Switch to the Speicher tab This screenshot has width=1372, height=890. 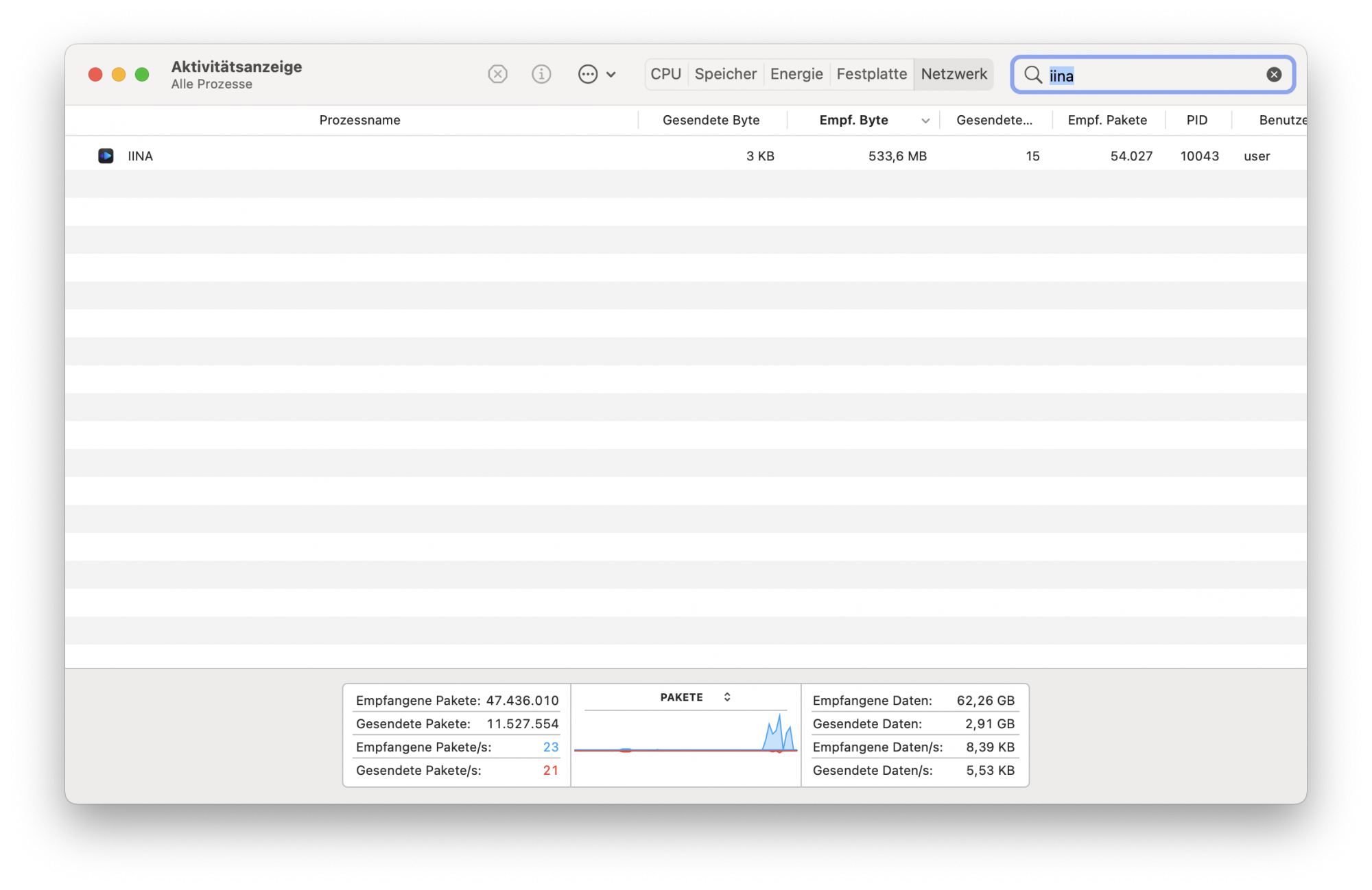pyautogui.click(x=725, y=74)
